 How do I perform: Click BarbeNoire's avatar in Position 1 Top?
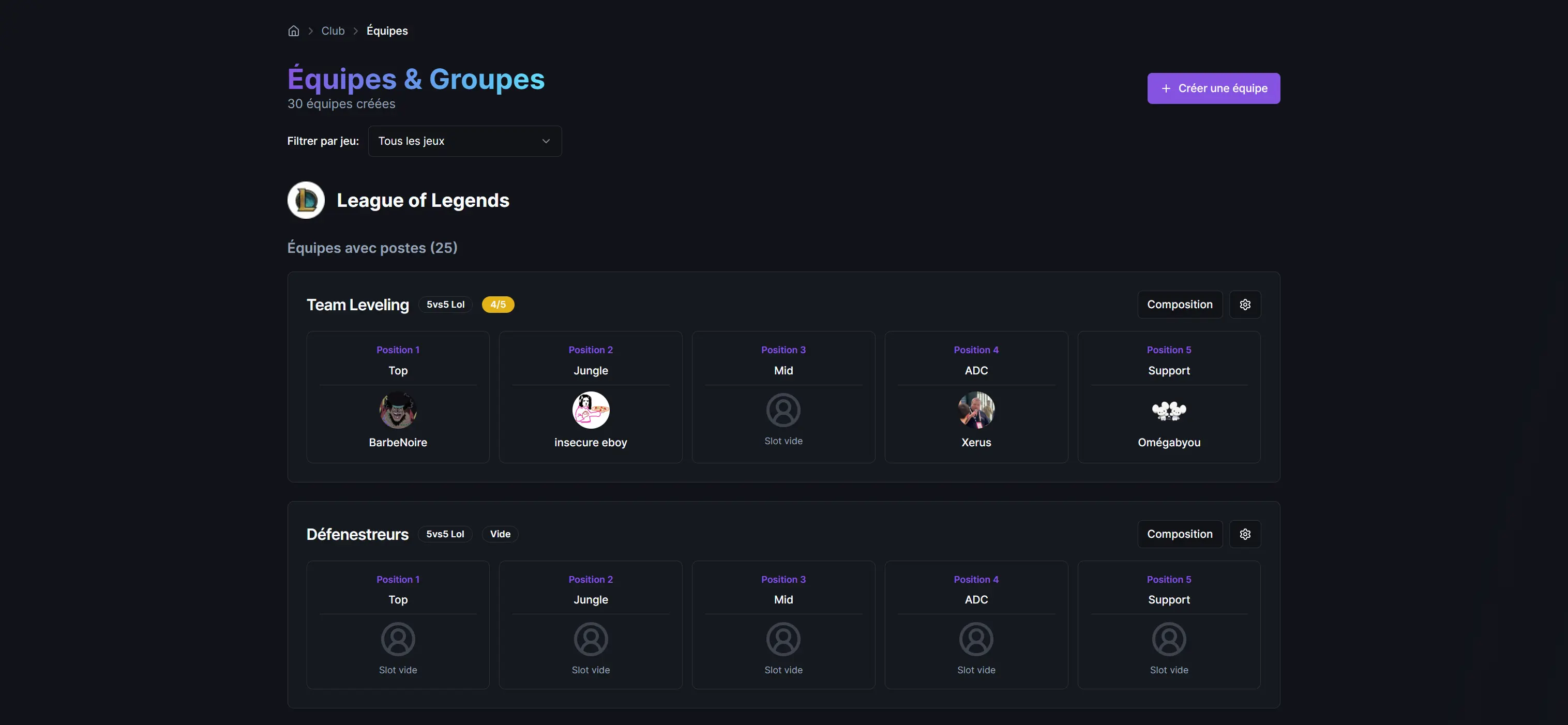coord(398,410)
